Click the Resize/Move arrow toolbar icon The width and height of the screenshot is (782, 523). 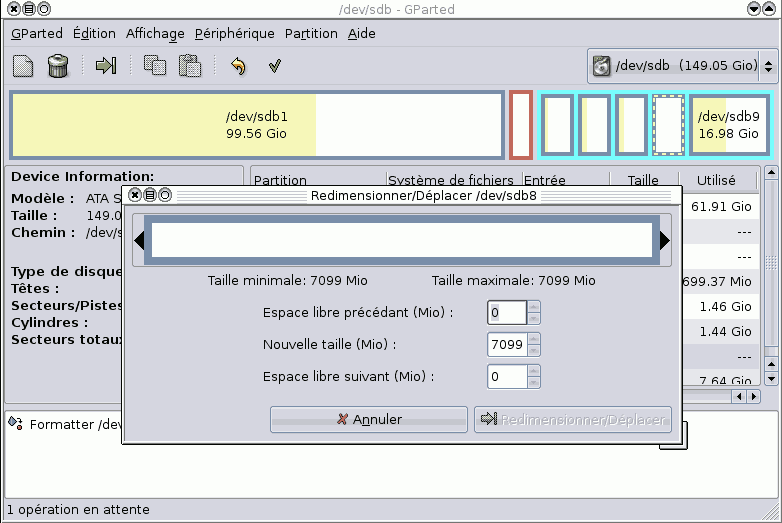tap(106, 66)
